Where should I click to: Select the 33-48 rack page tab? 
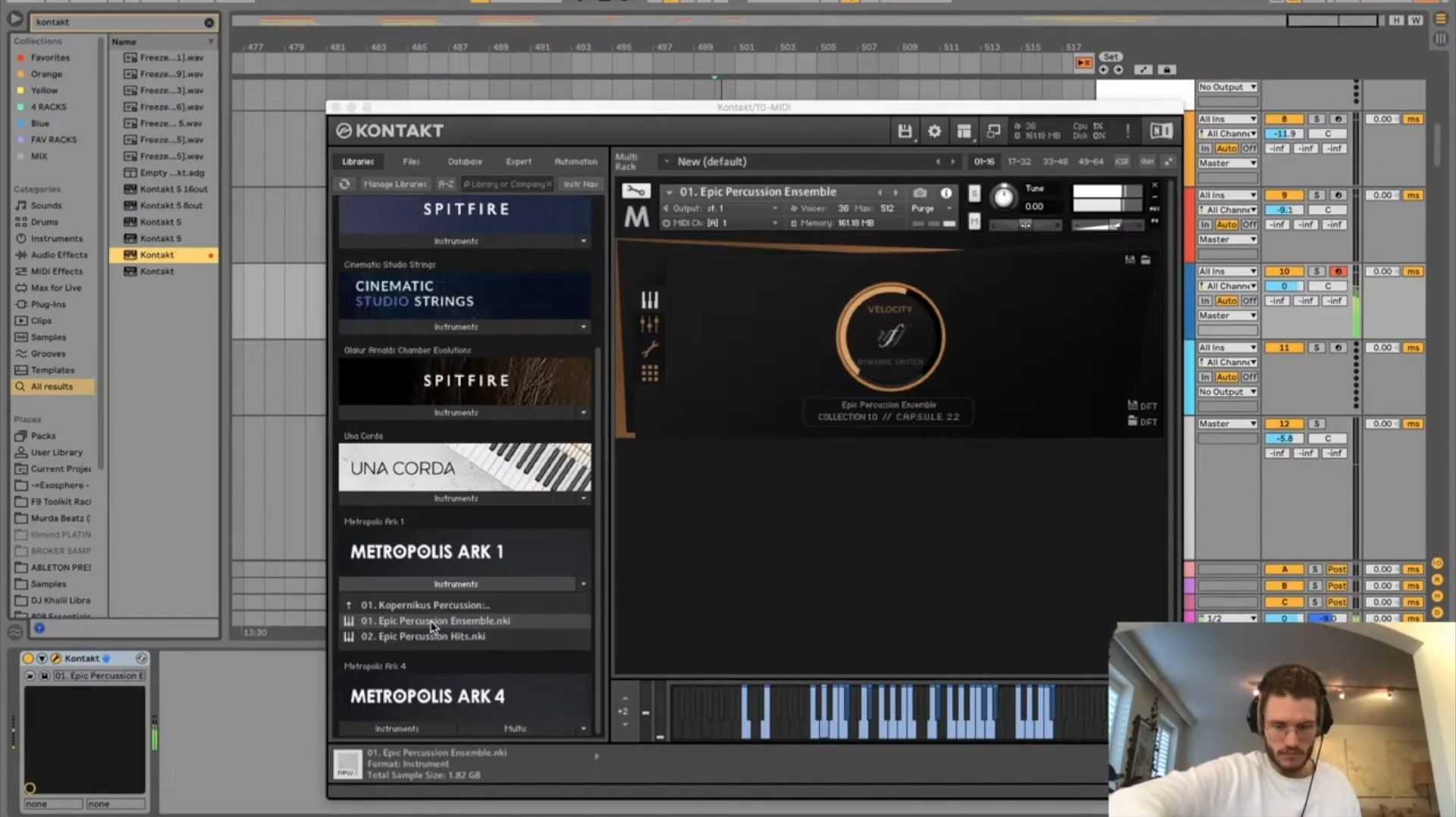[1055, 161]
